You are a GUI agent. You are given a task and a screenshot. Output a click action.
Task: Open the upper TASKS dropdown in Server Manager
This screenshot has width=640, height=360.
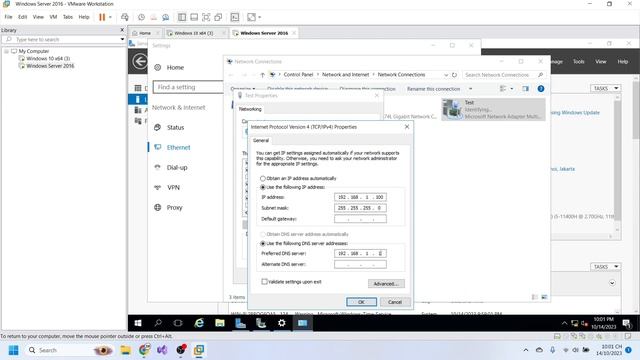point(605,89)
